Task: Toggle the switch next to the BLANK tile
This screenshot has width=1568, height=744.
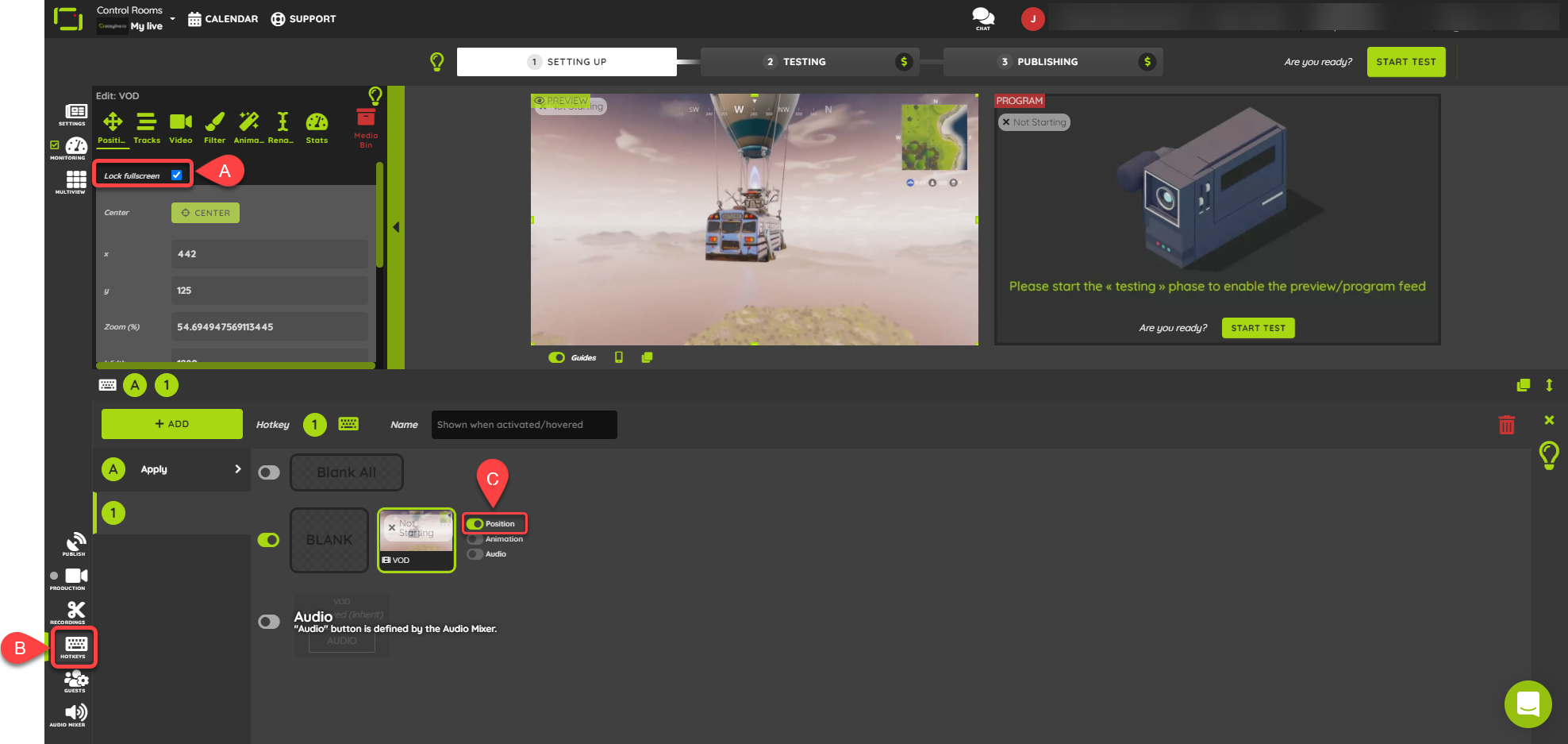Action: click(269, 540)
